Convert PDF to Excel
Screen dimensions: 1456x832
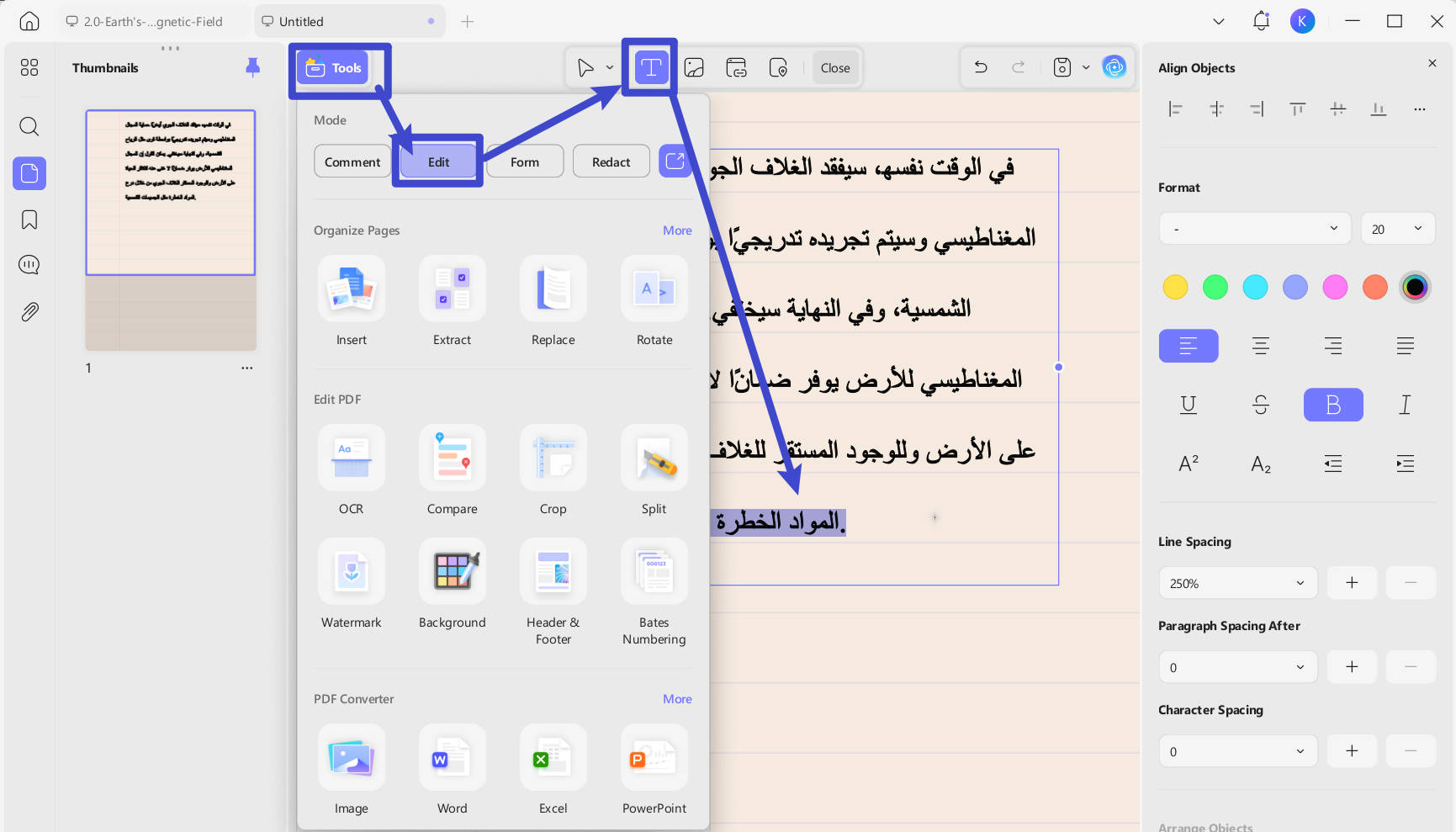[553, 770]
